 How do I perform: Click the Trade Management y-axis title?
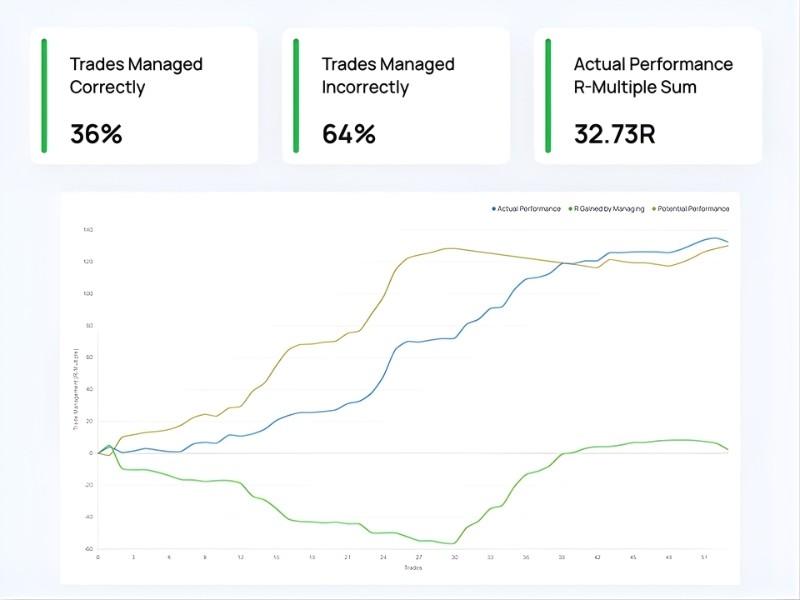(75, 390)
